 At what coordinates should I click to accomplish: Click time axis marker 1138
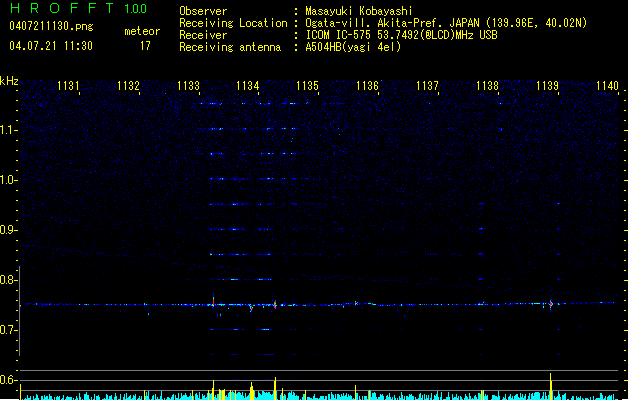point(487,86)
